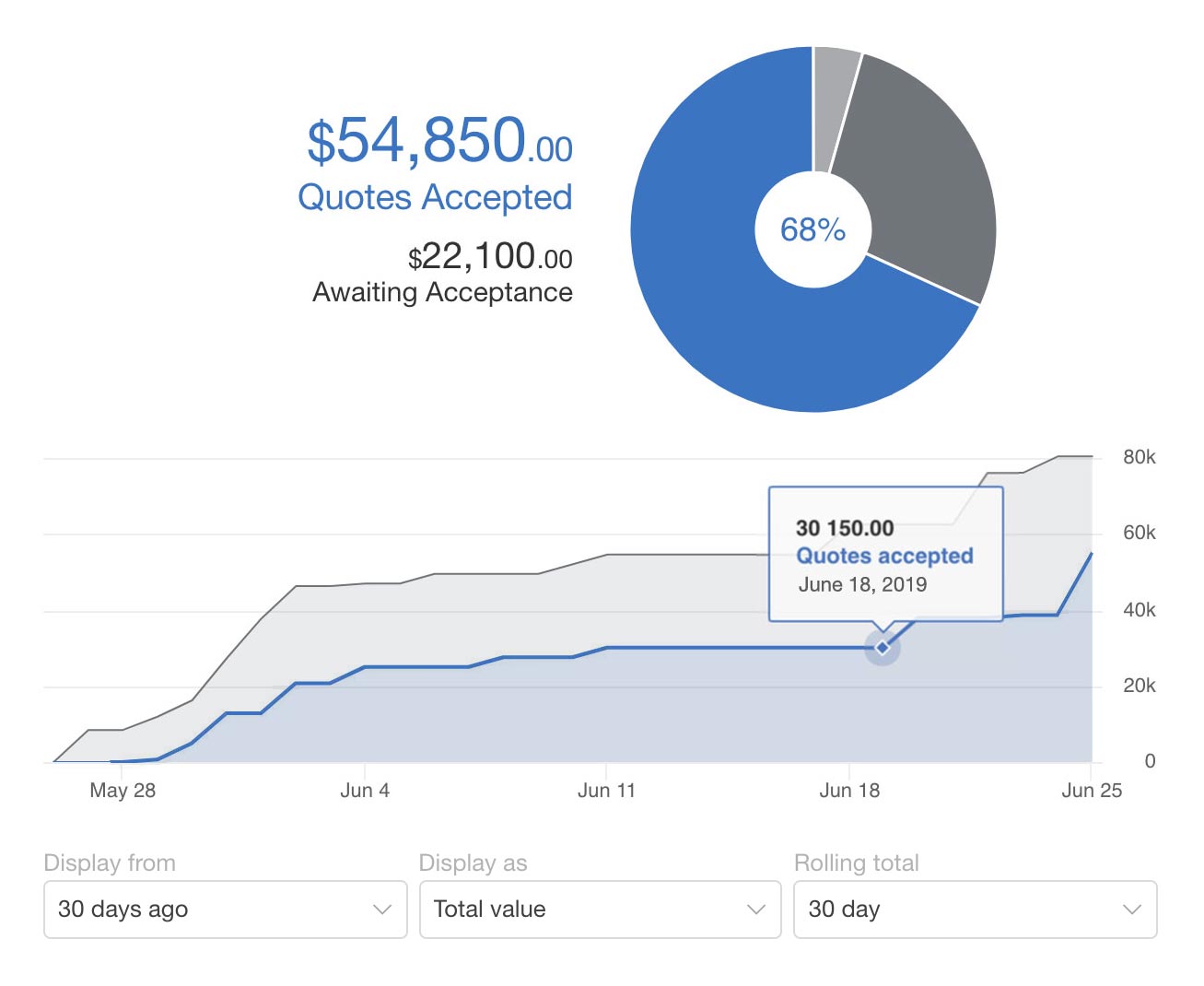Open the 'Display as' Total value dropdown
Image resolution: width=1204 pixels, height=986 pixels.
(x=601, y=910)
